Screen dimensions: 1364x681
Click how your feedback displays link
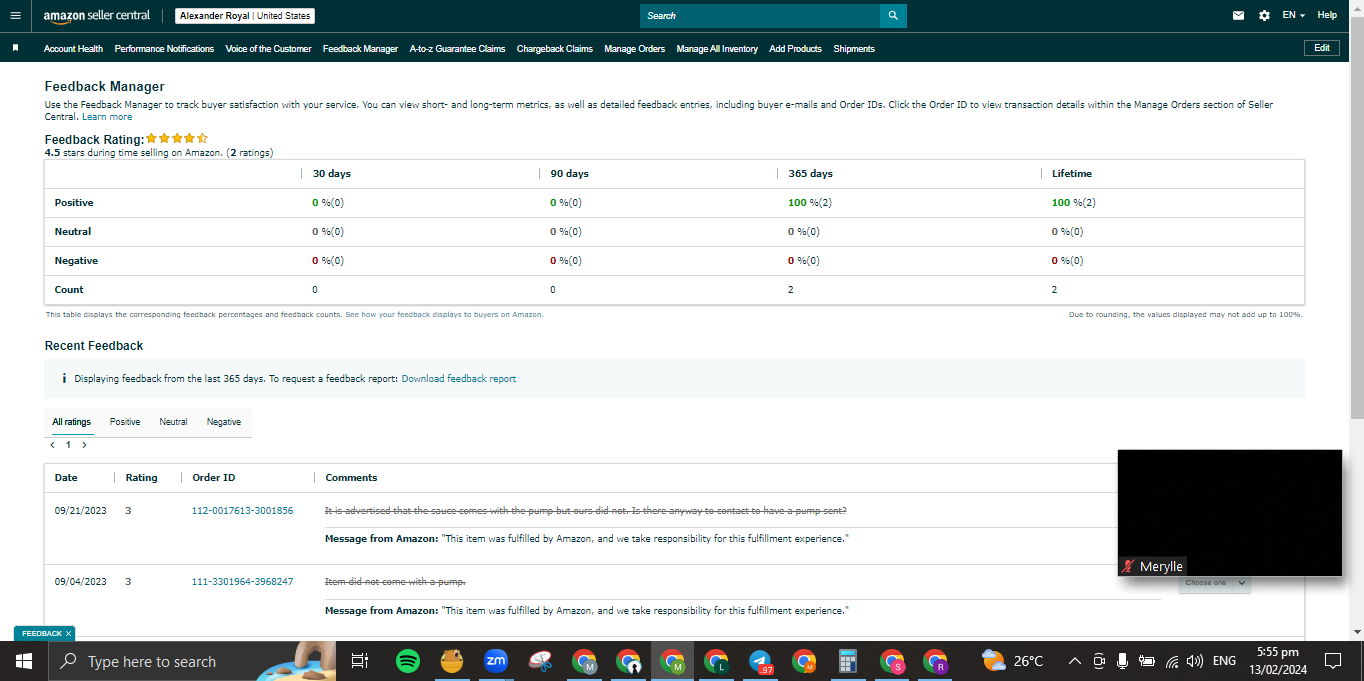click(x=444, y=314)
